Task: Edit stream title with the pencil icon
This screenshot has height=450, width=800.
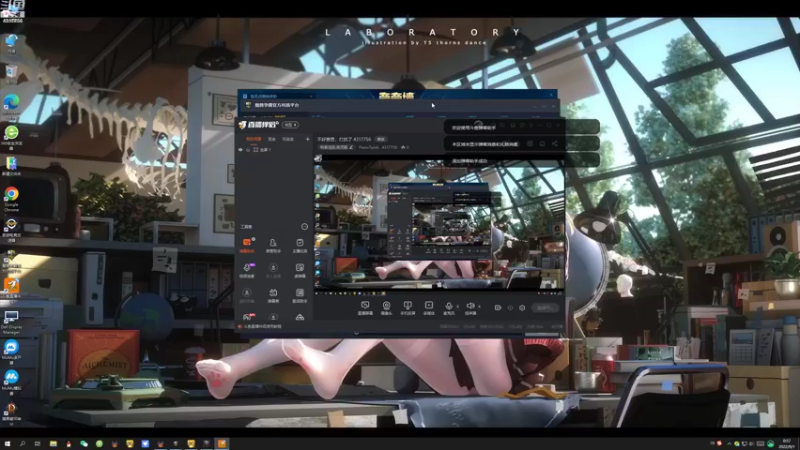Action: coord(351,147)
